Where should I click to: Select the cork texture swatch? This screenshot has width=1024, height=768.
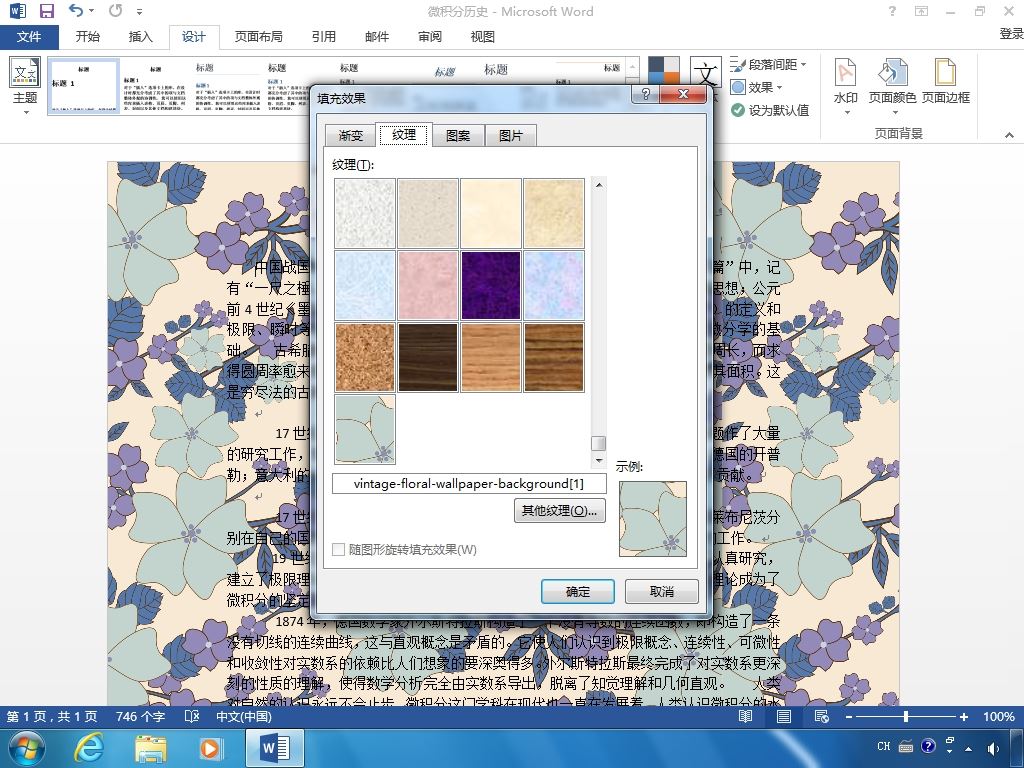(x=365, y=357)
